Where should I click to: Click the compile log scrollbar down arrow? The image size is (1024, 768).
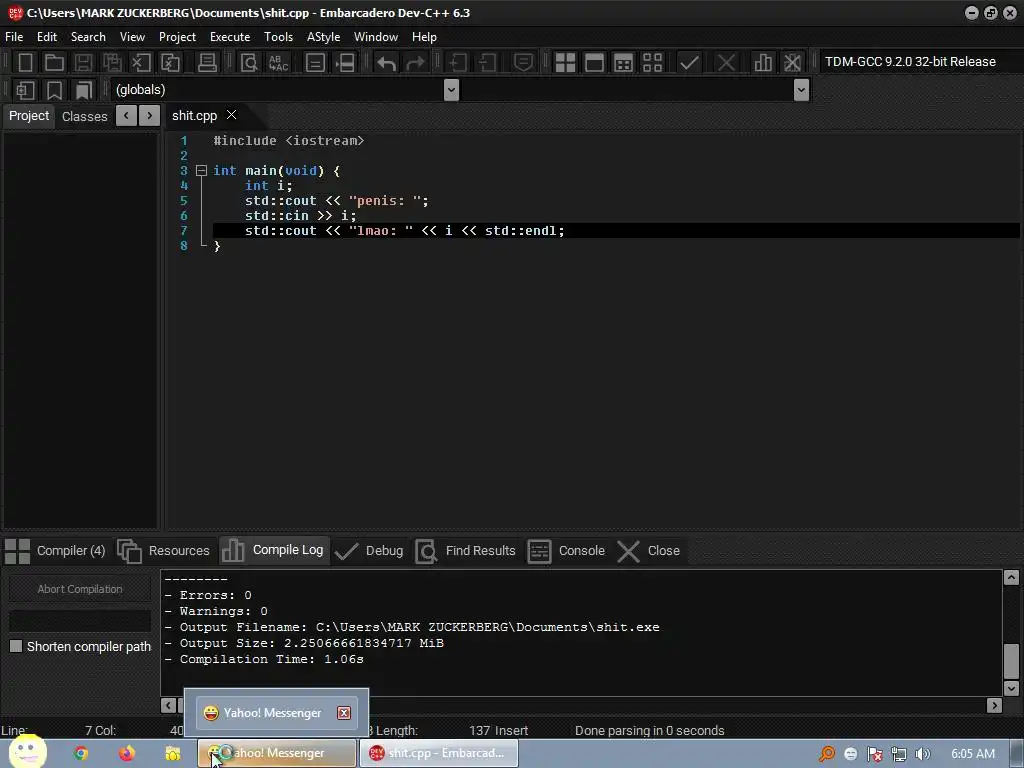(x=1011, y=688)
